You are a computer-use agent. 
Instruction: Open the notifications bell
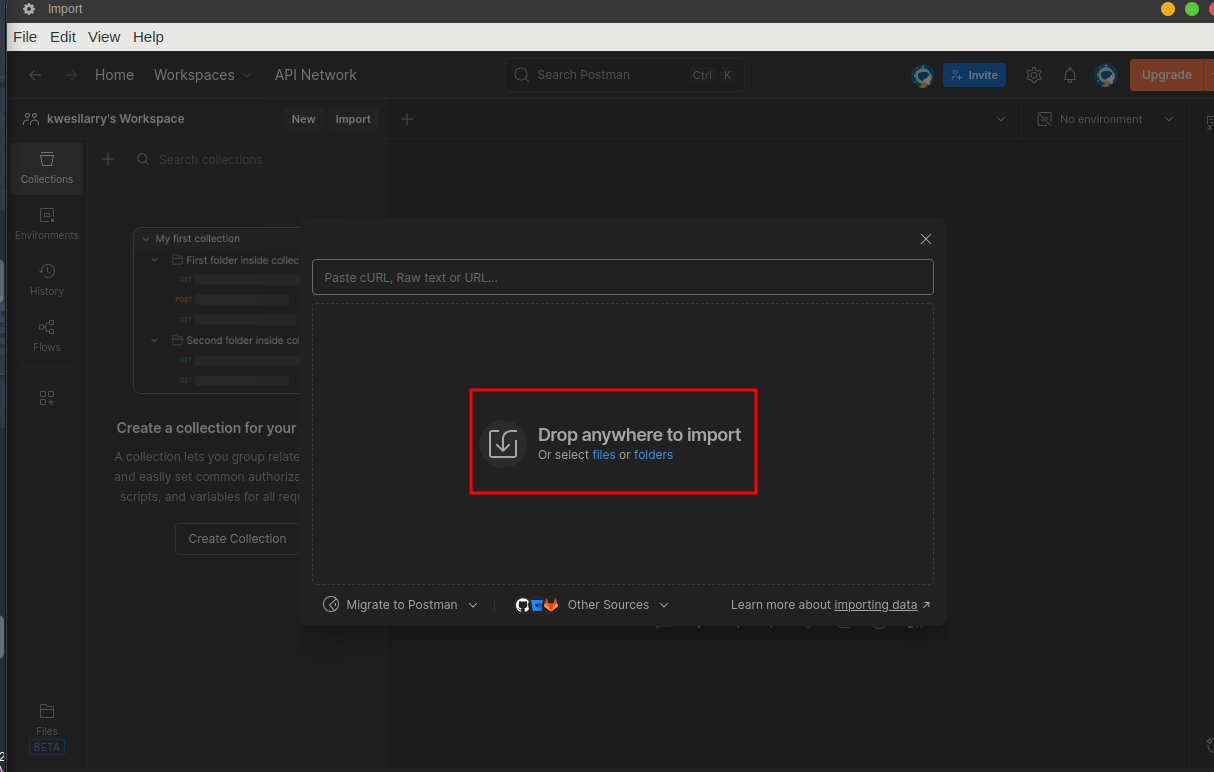(x=1069, y=74)
